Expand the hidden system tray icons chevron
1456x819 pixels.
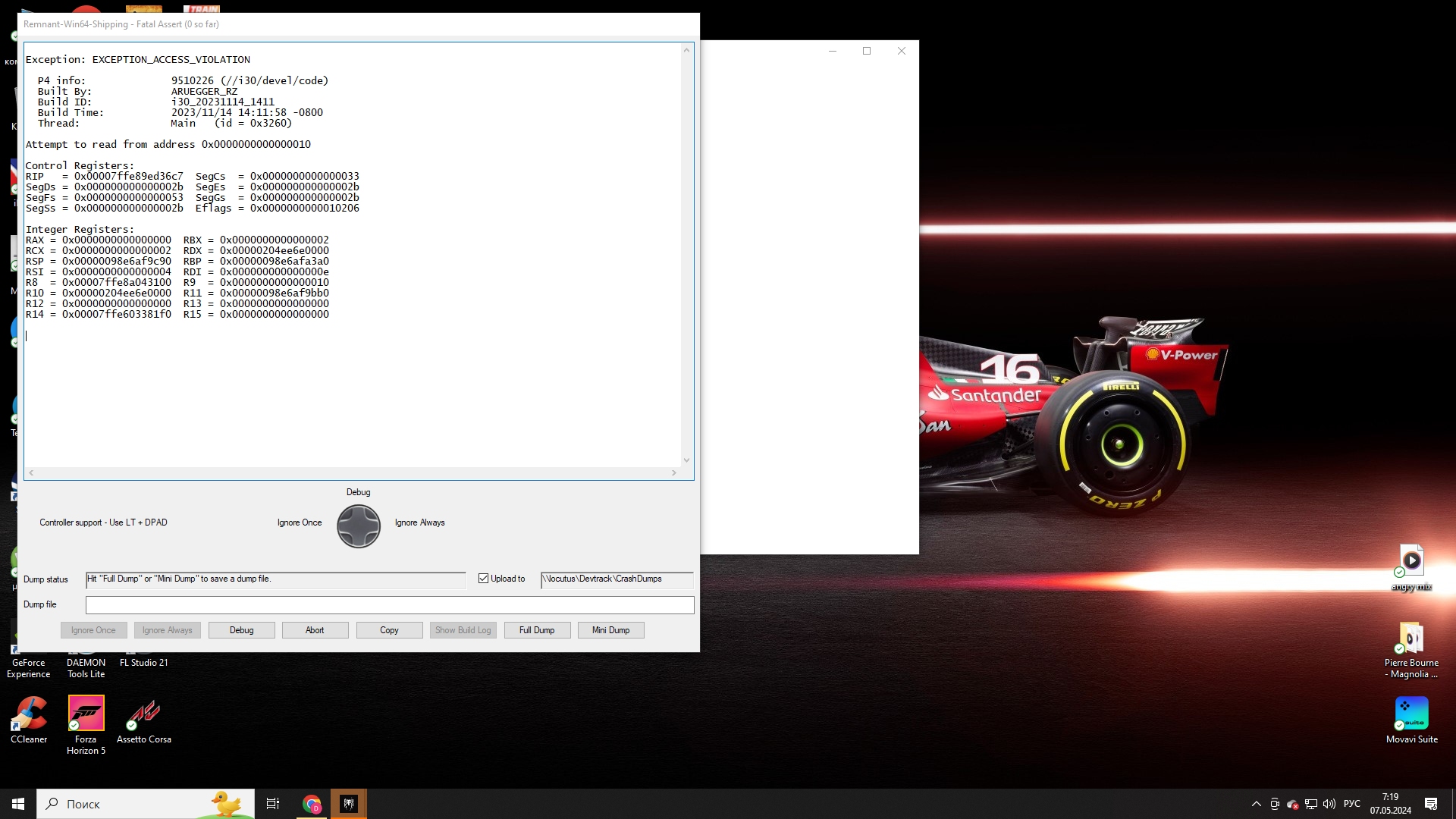click(x=1257, y=804)
